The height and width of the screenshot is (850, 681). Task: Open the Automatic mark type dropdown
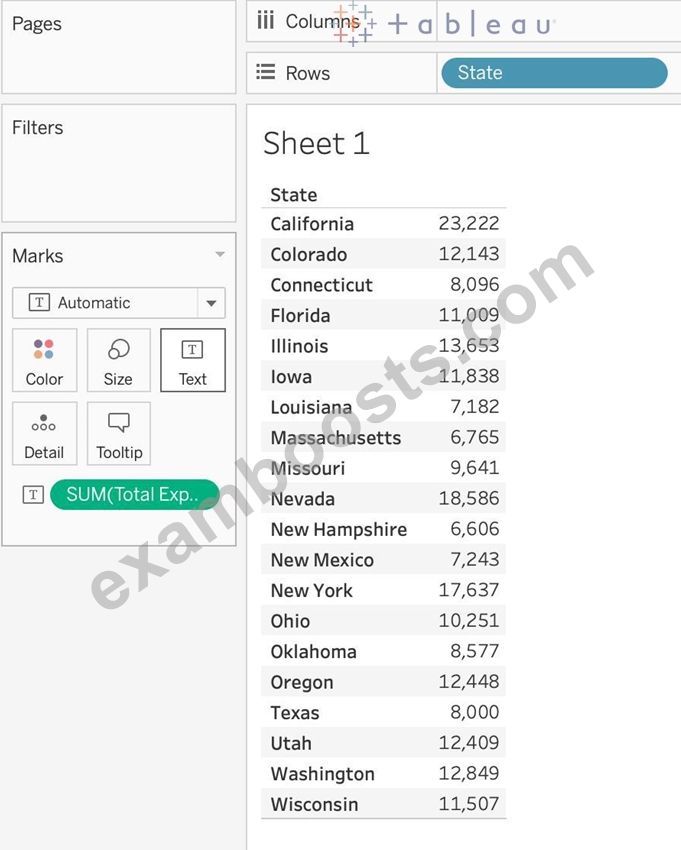coord(119,302)
